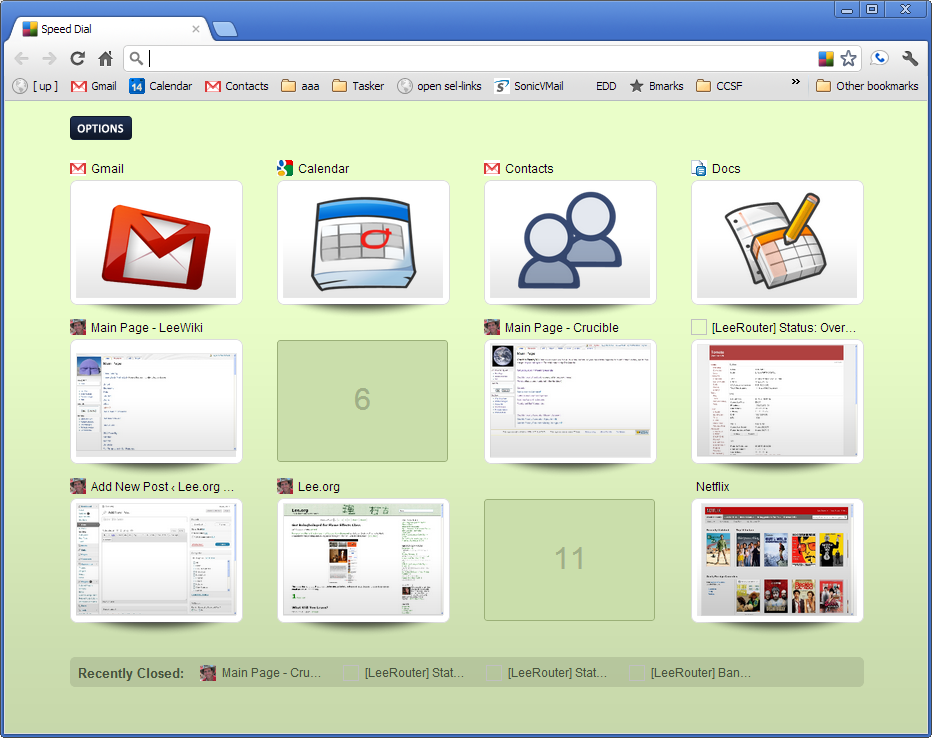This screenshot has width=932, height=738.
Task: Click the OPTIONS button
Action: (100, 128)
